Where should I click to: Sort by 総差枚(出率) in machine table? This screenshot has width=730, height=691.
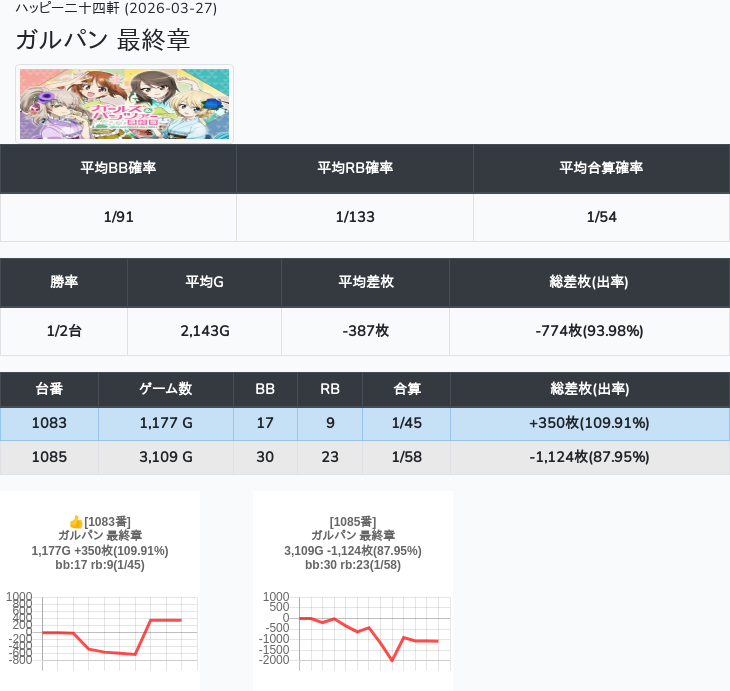click(x=589, y=389)
